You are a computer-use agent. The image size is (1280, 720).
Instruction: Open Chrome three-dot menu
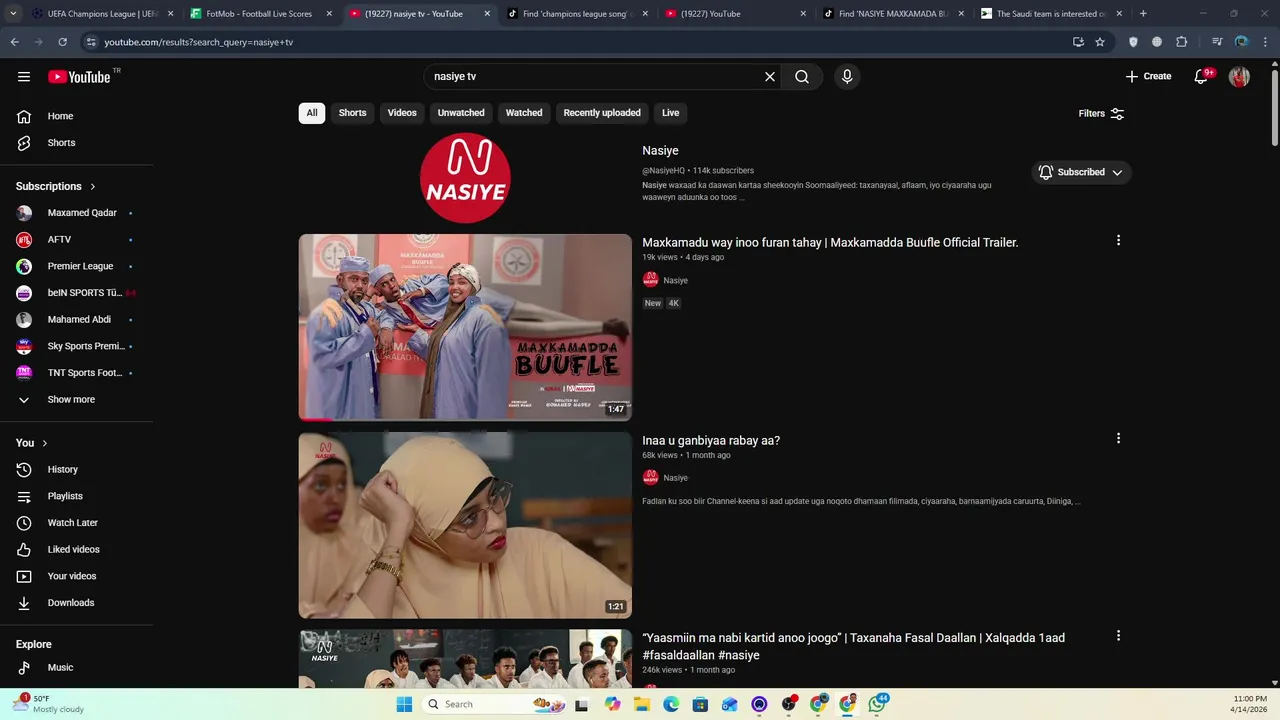pos(1265,42)
